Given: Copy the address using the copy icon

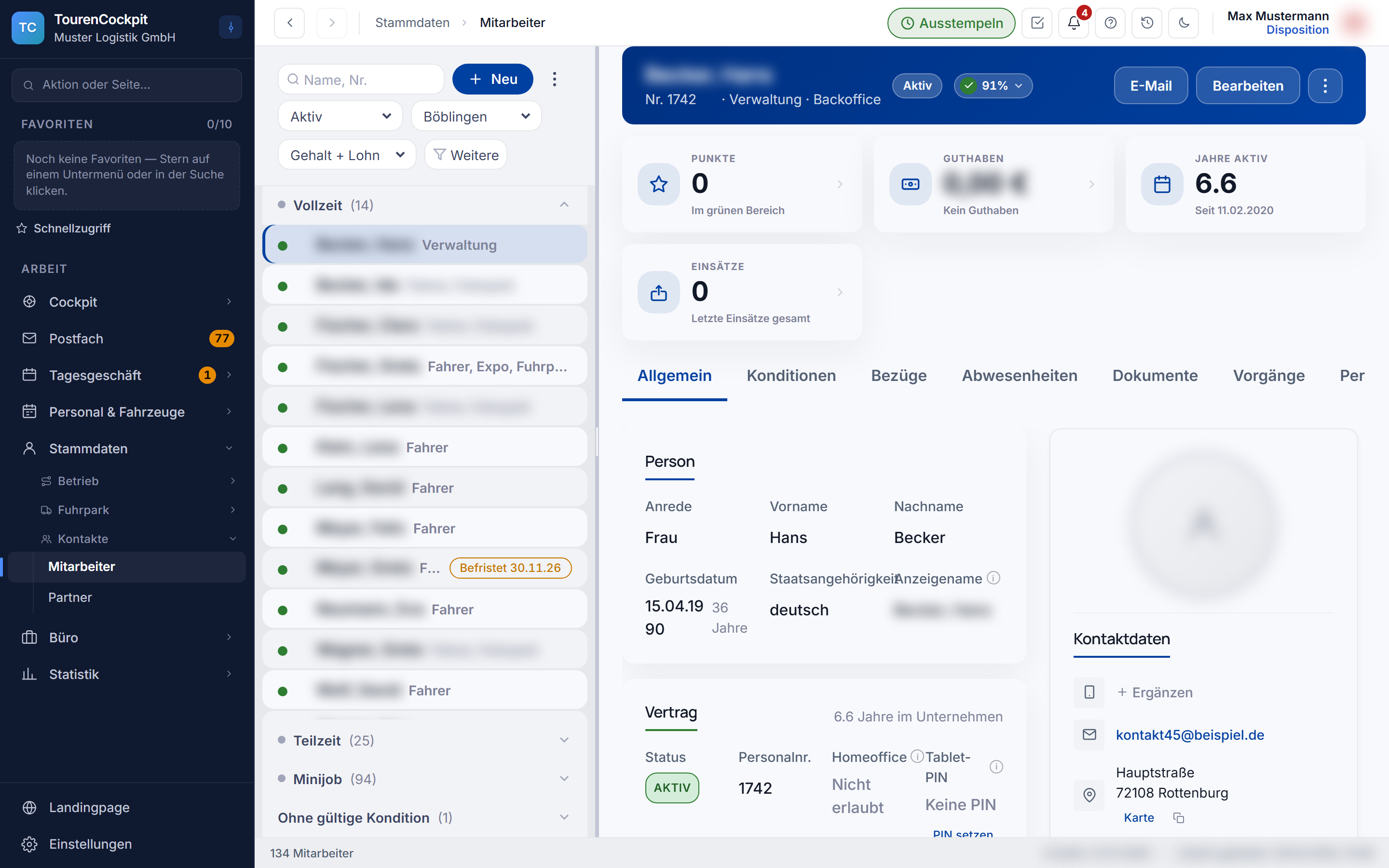Looking at the screenshot, I should point(1179,817).
